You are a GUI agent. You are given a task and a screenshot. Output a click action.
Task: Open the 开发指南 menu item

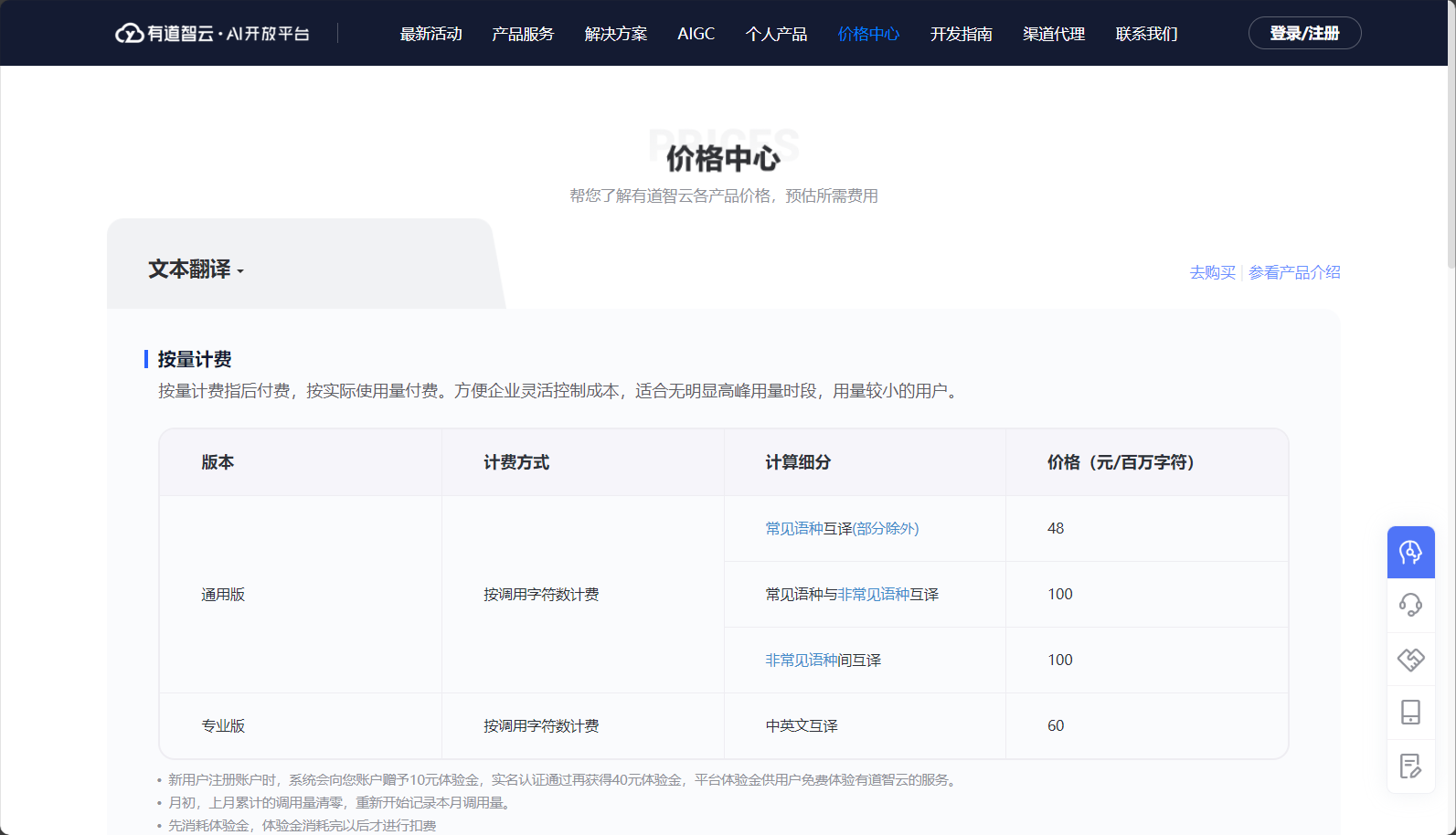(962, 34)
